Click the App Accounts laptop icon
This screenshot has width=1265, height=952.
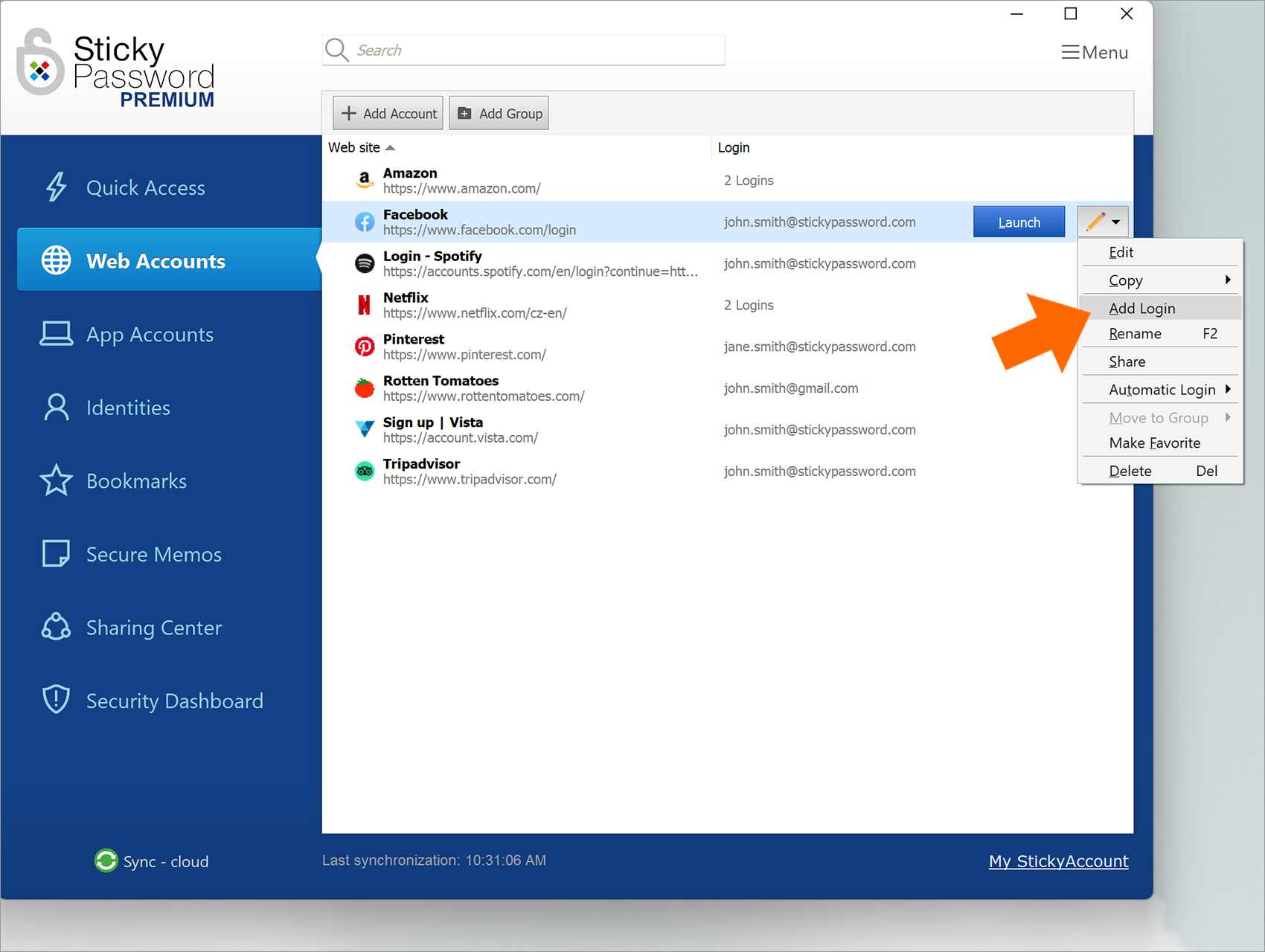56,334
